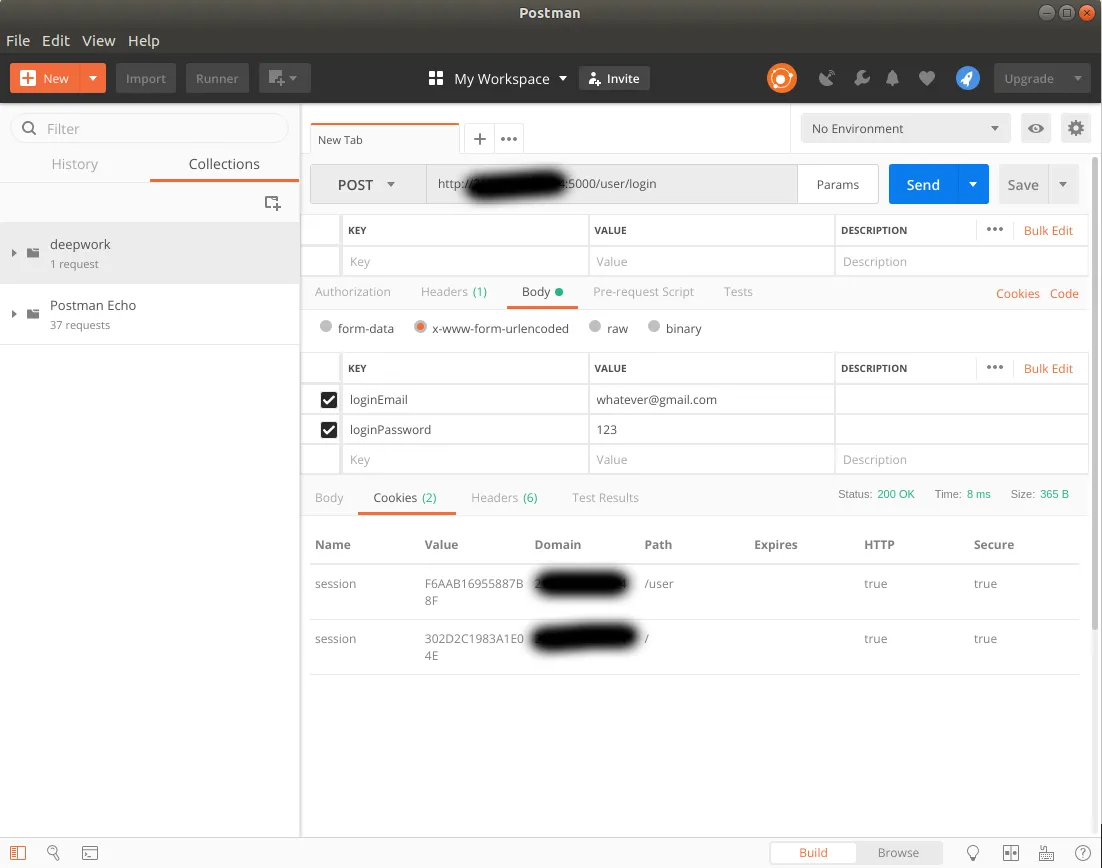Open the interceptor satellite icon
Screen dimensions: 1102x868
pos(826,78)
